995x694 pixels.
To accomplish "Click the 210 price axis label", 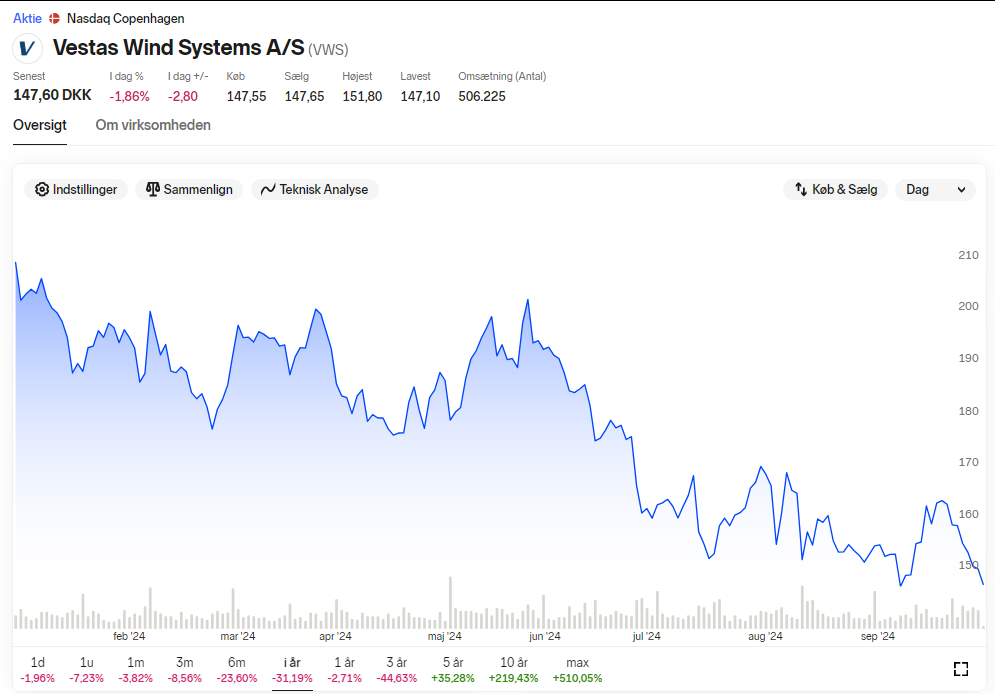I will (x=968, y=255).
